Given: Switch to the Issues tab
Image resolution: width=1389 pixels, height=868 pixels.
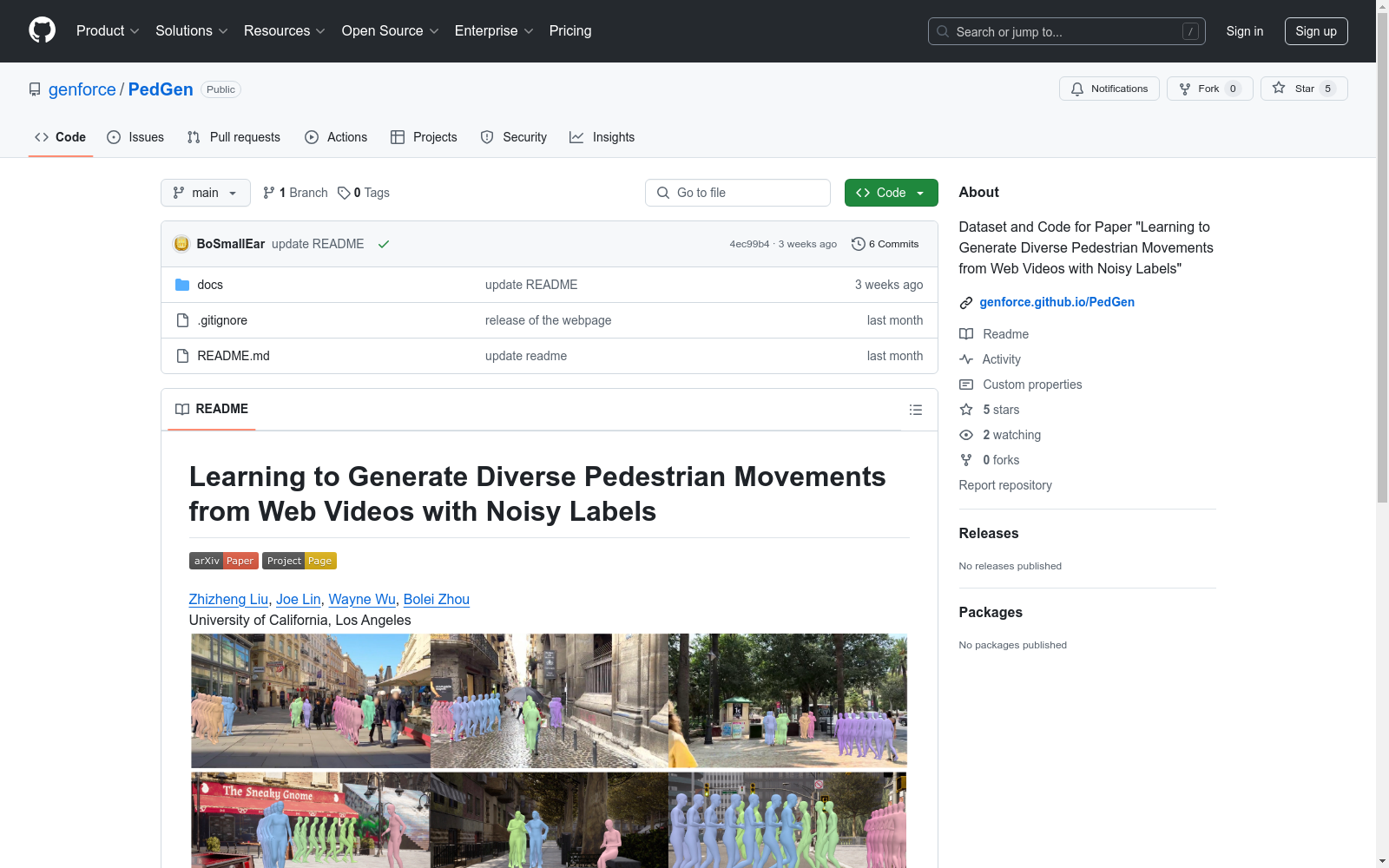Looking at the screenshot, I should coord(135,137).
